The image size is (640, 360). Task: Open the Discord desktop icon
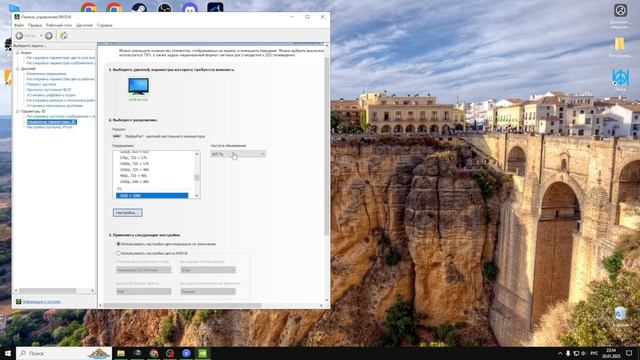(x=190, y=7)
